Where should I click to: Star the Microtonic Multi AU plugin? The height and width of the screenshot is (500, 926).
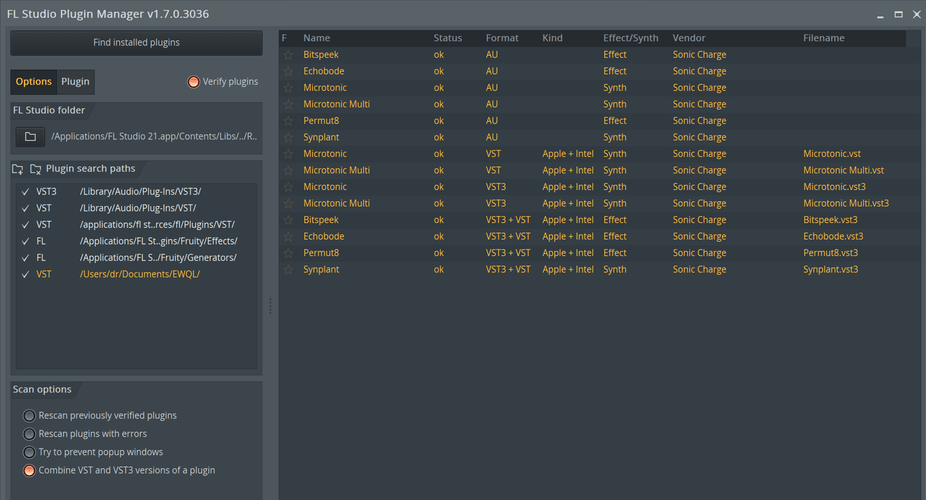[288, 104]
